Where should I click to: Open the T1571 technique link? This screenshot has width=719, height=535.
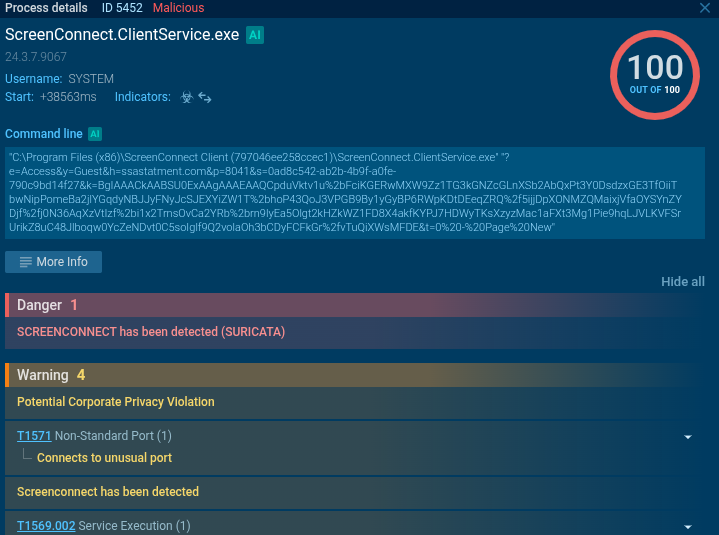click(33, 436)
